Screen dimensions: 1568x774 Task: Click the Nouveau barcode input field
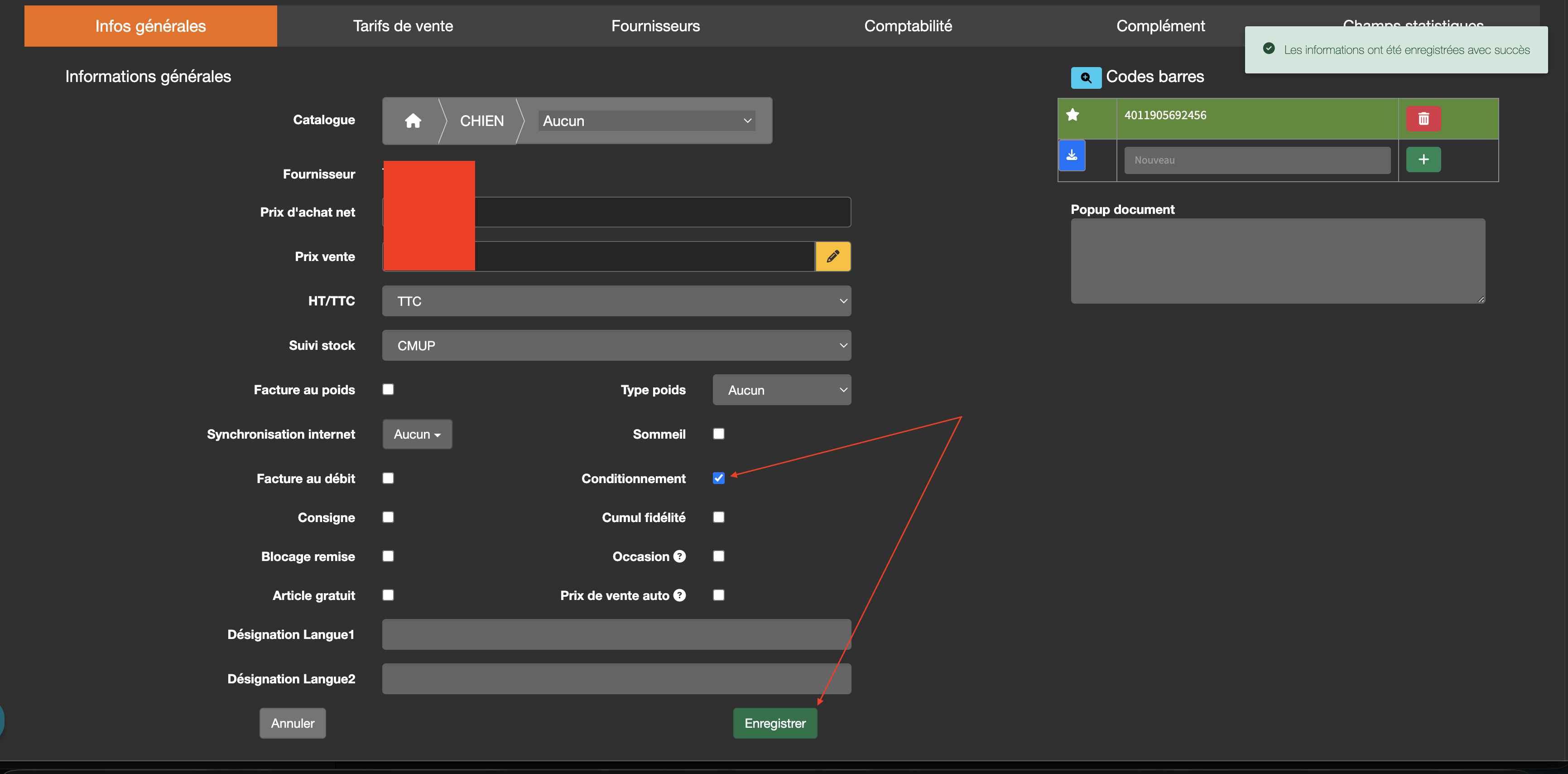[x=1256, y=160]
